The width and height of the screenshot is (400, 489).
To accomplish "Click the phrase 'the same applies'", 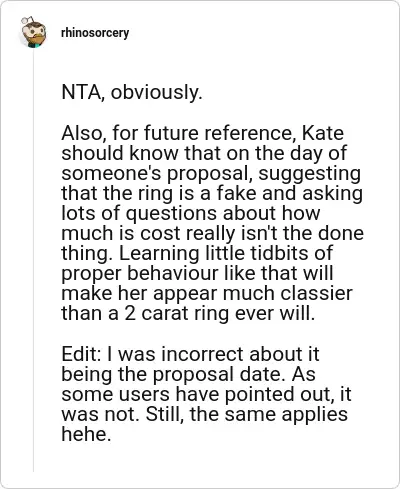I will [x=269, y=414].
